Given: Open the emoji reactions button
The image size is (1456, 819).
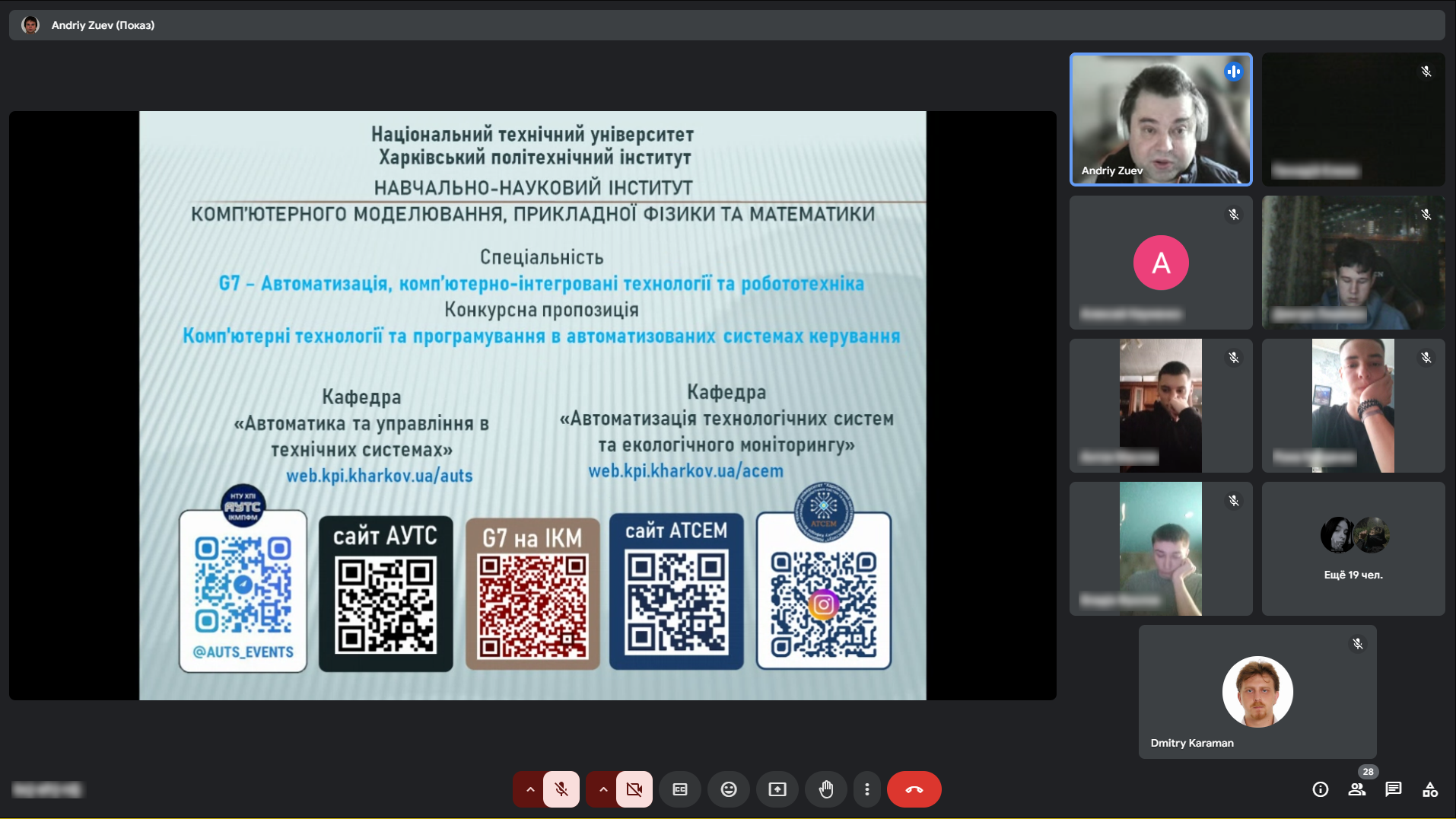Looking at the screenshot, I should point(729,789).
